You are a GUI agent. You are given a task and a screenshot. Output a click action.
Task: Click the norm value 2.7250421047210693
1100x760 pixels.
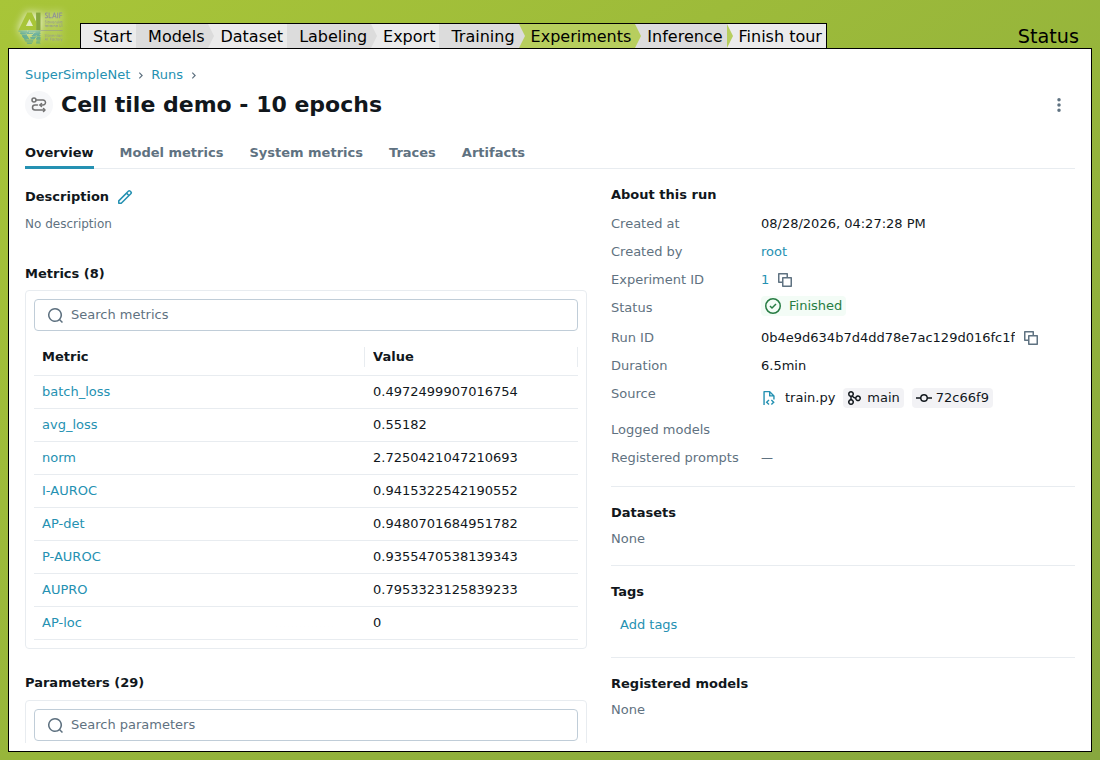pyautogui.click(x=445, y=458)
